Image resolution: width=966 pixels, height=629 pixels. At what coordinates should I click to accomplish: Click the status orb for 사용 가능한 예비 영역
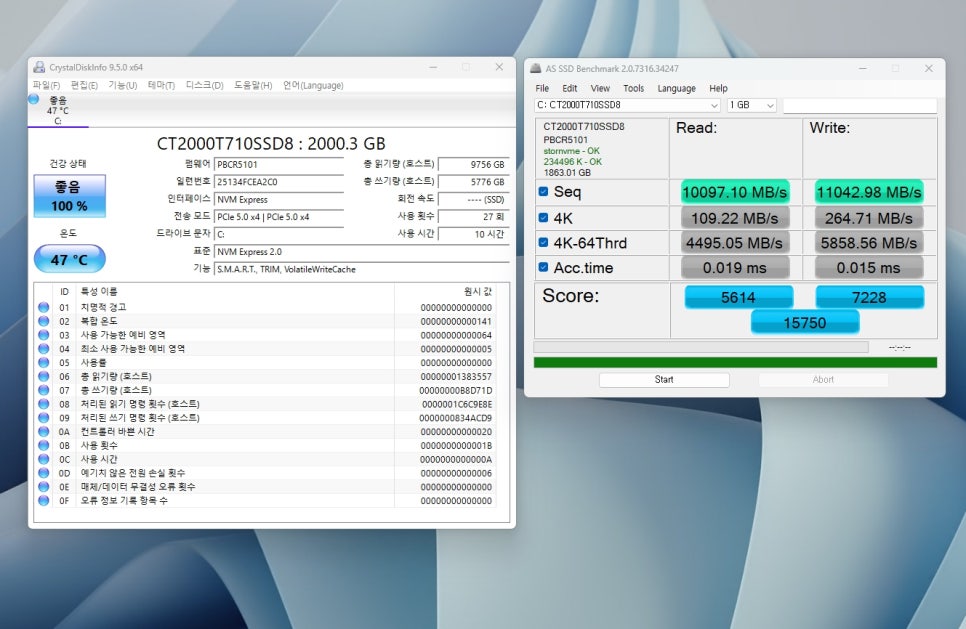point(44,335)
